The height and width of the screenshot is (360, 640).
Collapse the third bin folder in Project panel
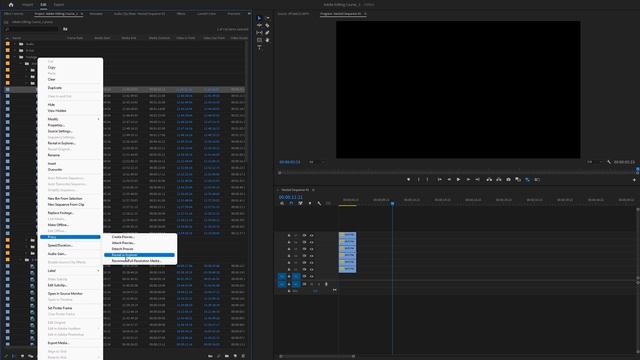pyautogui.click(x=16, y=57)
